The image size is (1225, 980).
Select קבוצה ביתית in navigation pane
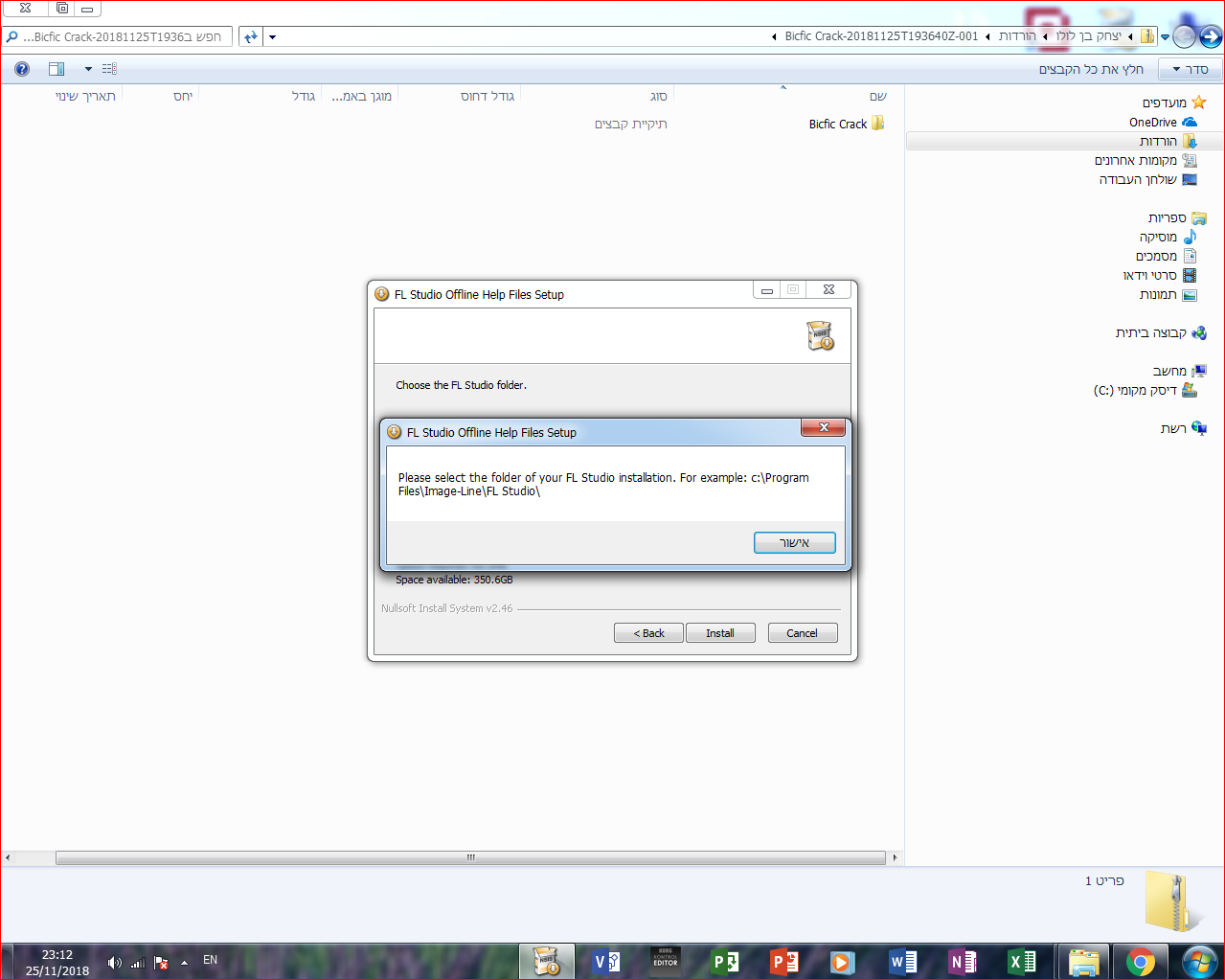point(1161,332)
